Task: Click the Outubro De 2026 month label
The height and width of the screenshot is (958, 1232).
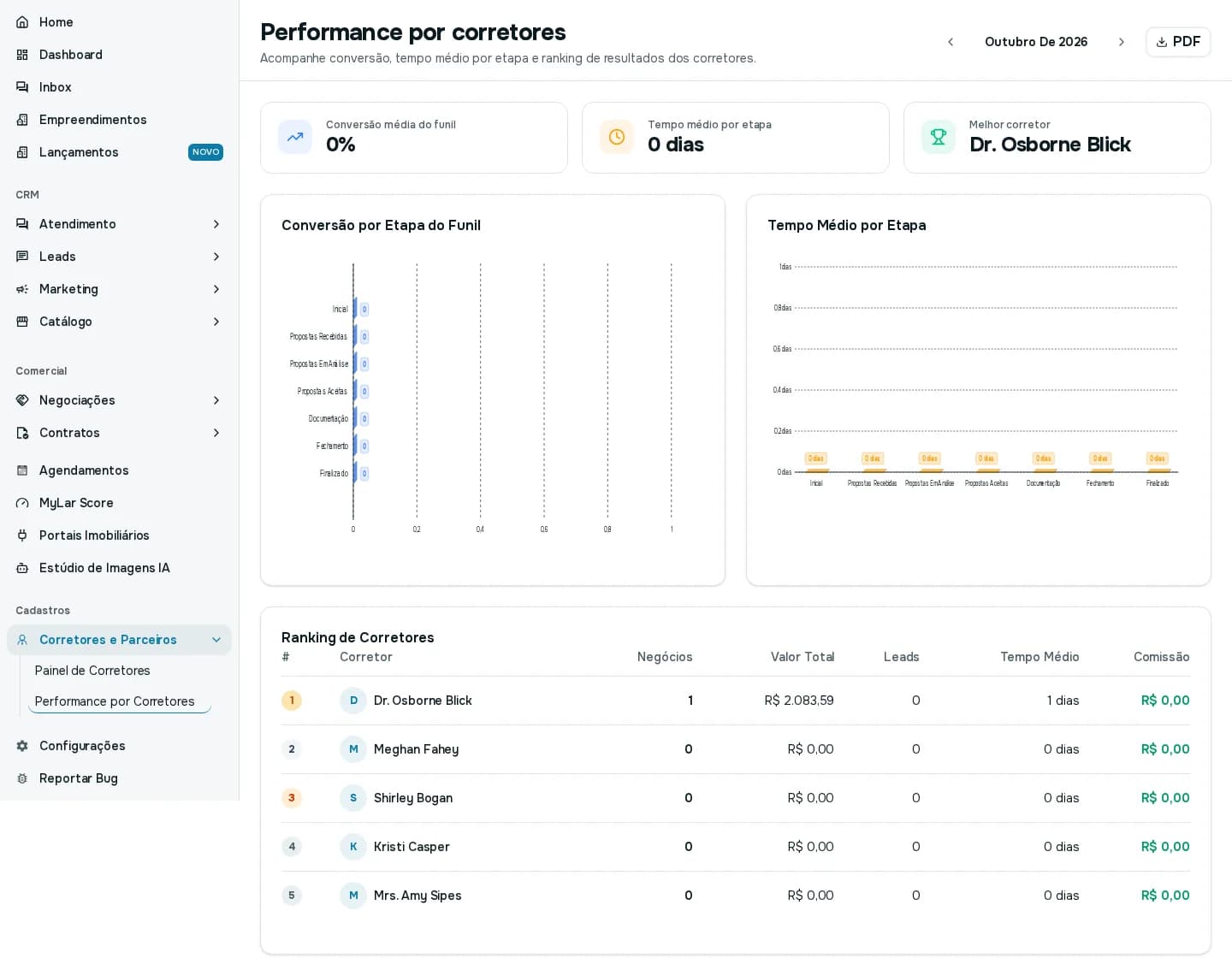Action: pyautogui.click(x=1036, y=42)
